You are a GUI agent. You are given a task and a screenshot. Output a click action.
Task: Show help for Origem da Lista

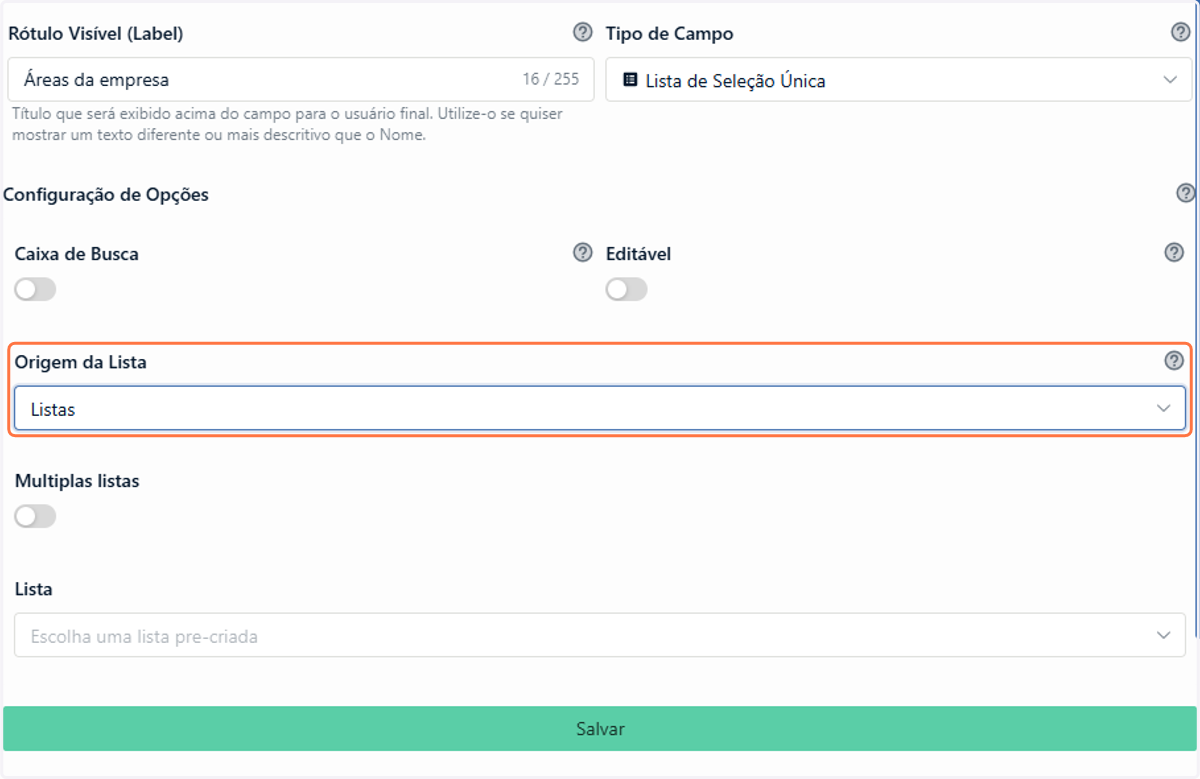click(1175, 361)
